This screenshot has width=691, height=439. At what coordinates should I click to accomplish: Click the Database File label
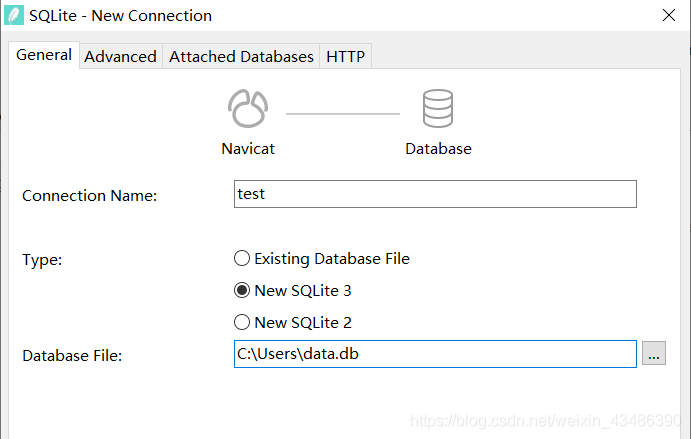(x=72, y=356)
